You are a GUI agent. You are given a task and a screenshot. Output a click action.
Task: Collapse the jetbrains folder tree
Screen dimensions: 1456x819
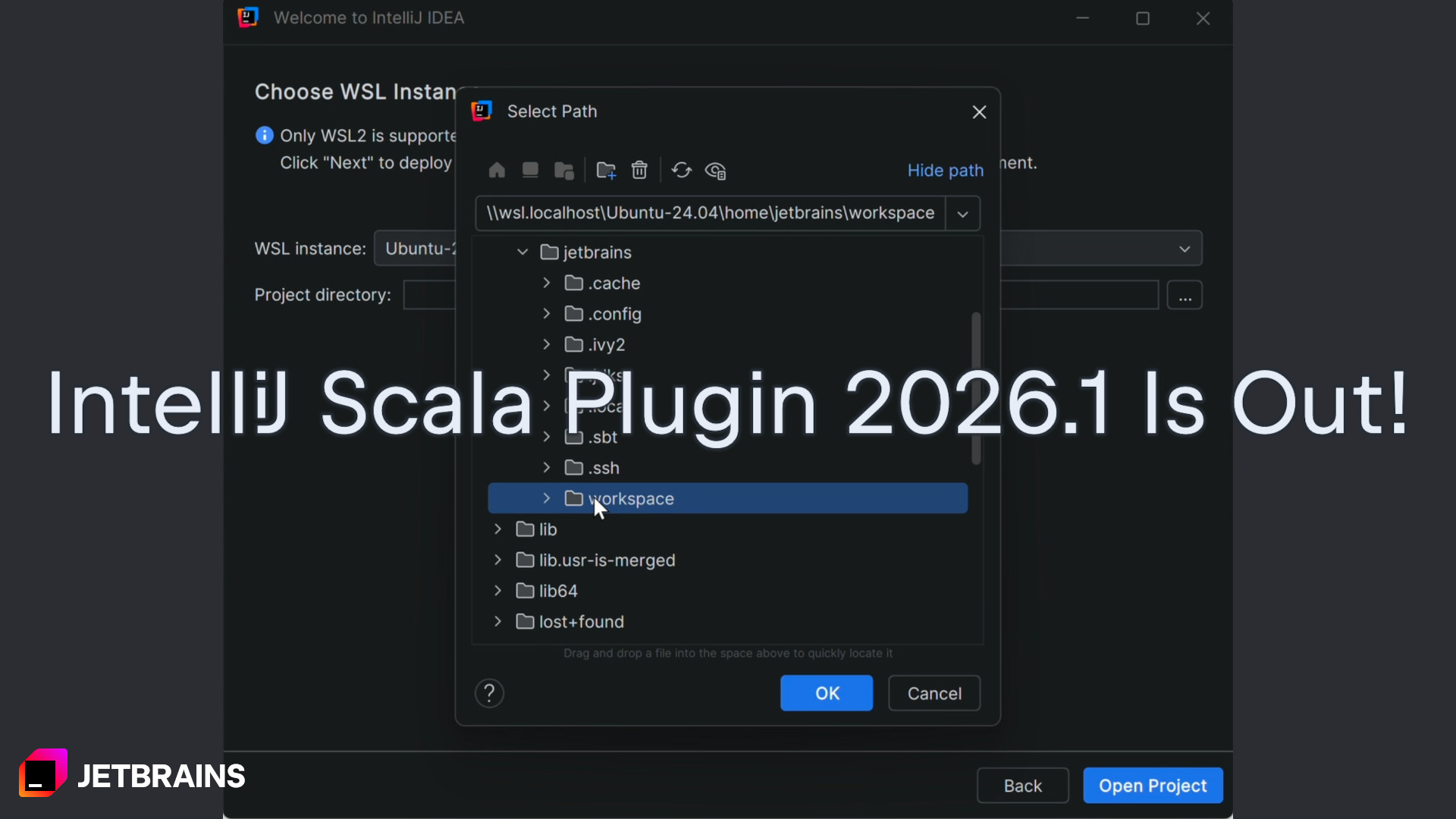pyautogui.click(x=522, y=252)
